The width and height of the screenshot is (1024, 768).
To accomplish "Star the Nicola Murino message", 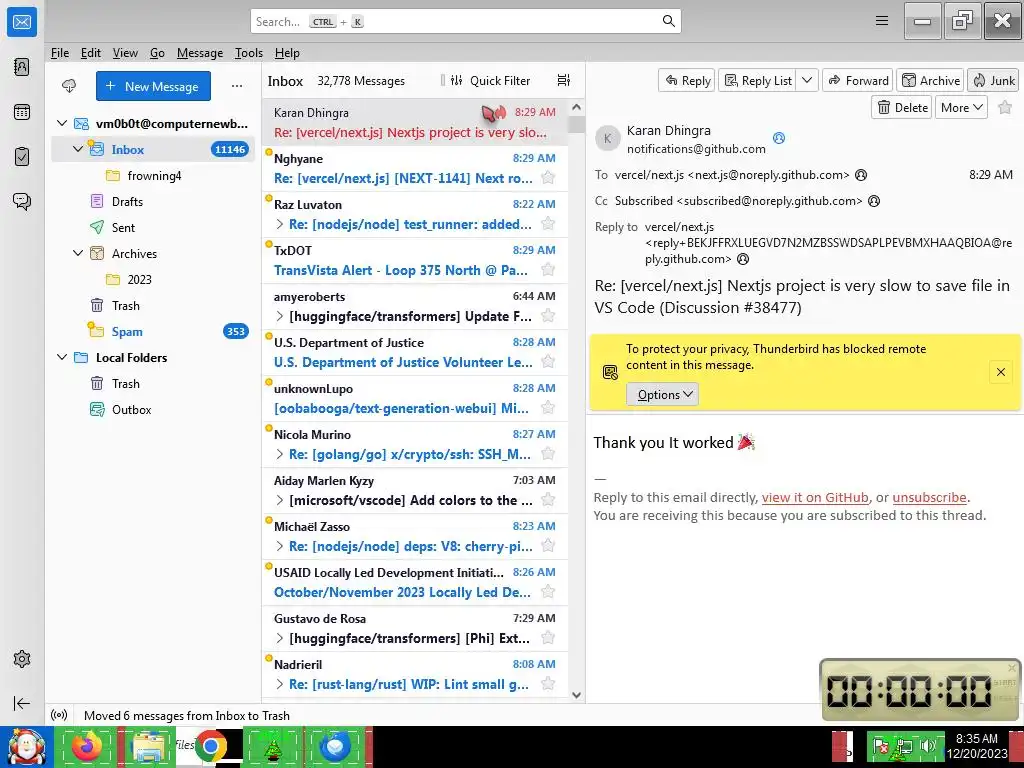I will point(548,454).
